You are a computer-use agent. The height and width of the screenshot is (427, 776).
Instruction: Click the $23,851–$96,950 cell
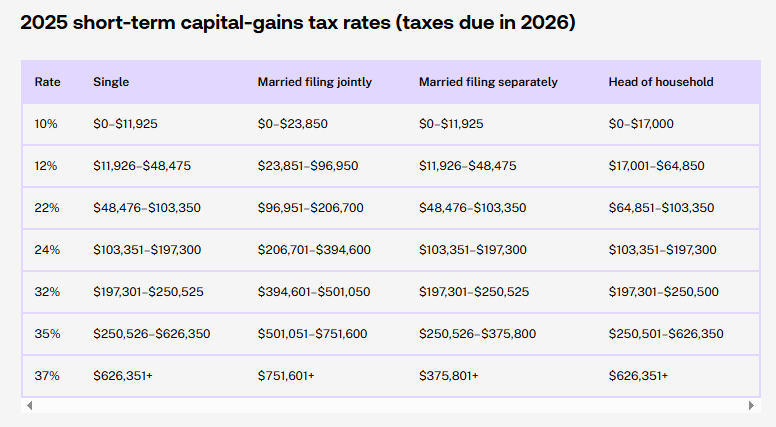[x=308, y=166]
